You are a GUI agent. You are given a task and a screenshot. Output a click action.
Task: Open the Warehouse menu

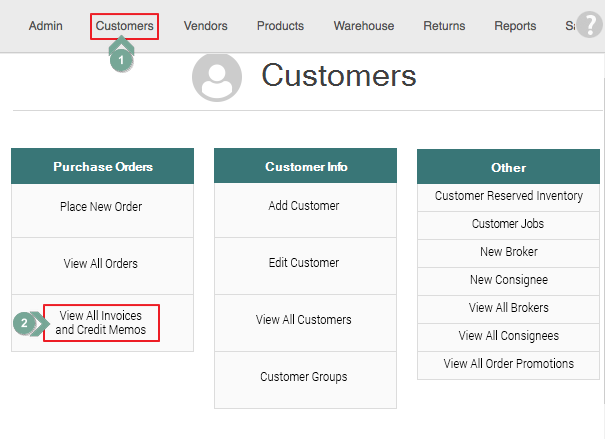pos(364,26)
